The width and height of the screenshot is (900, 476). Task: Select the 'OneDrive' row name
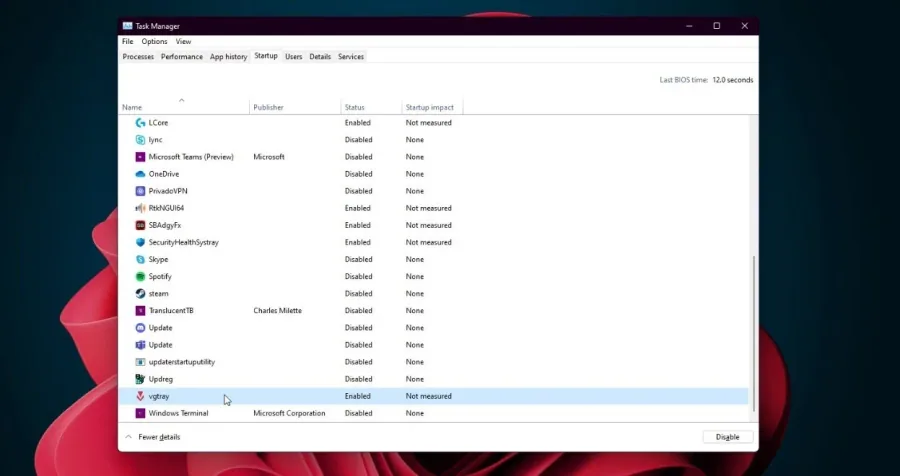164,174
